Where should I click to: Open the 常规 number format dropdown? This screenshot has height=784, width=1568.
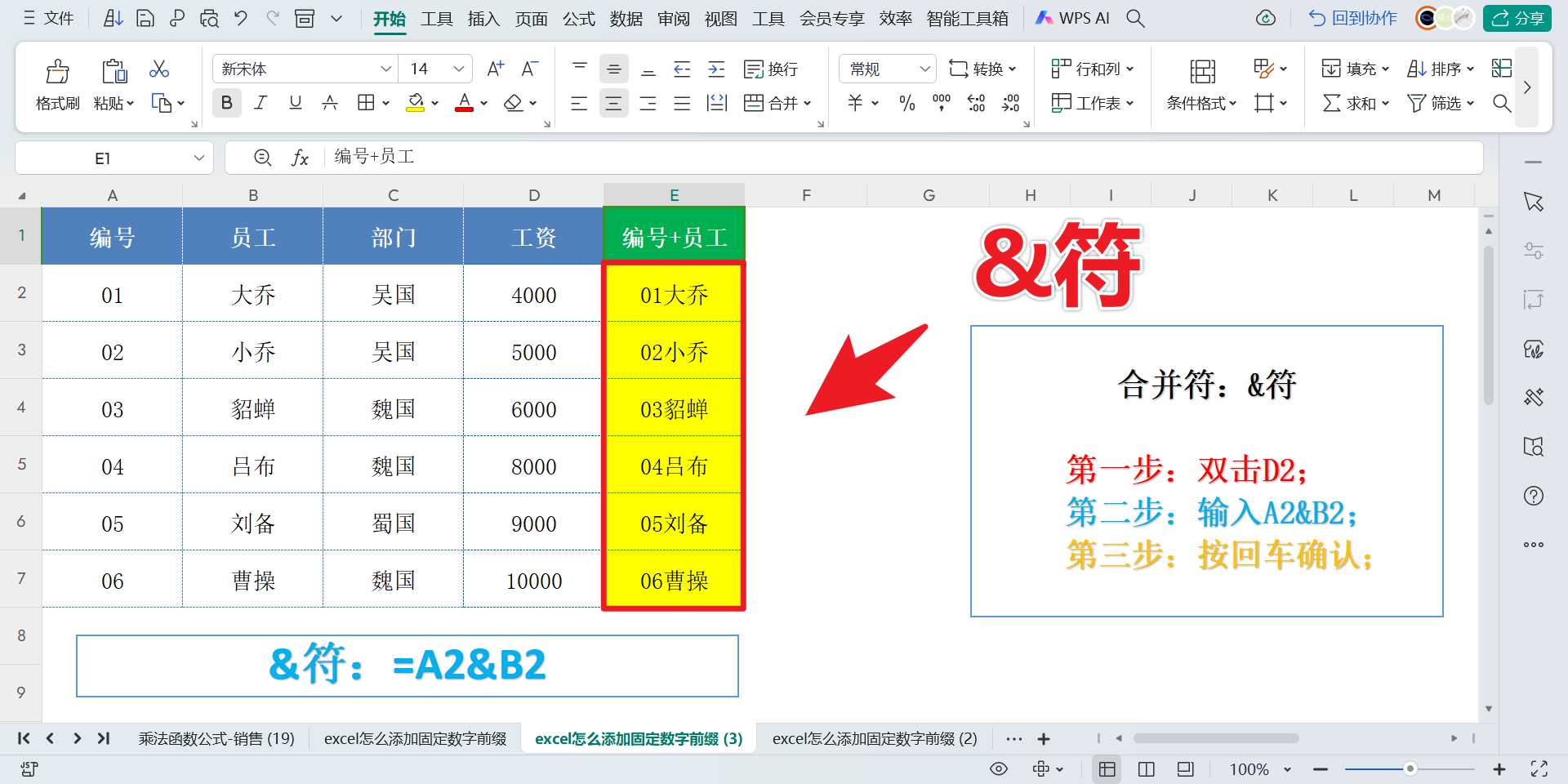(x=924, y=69)
